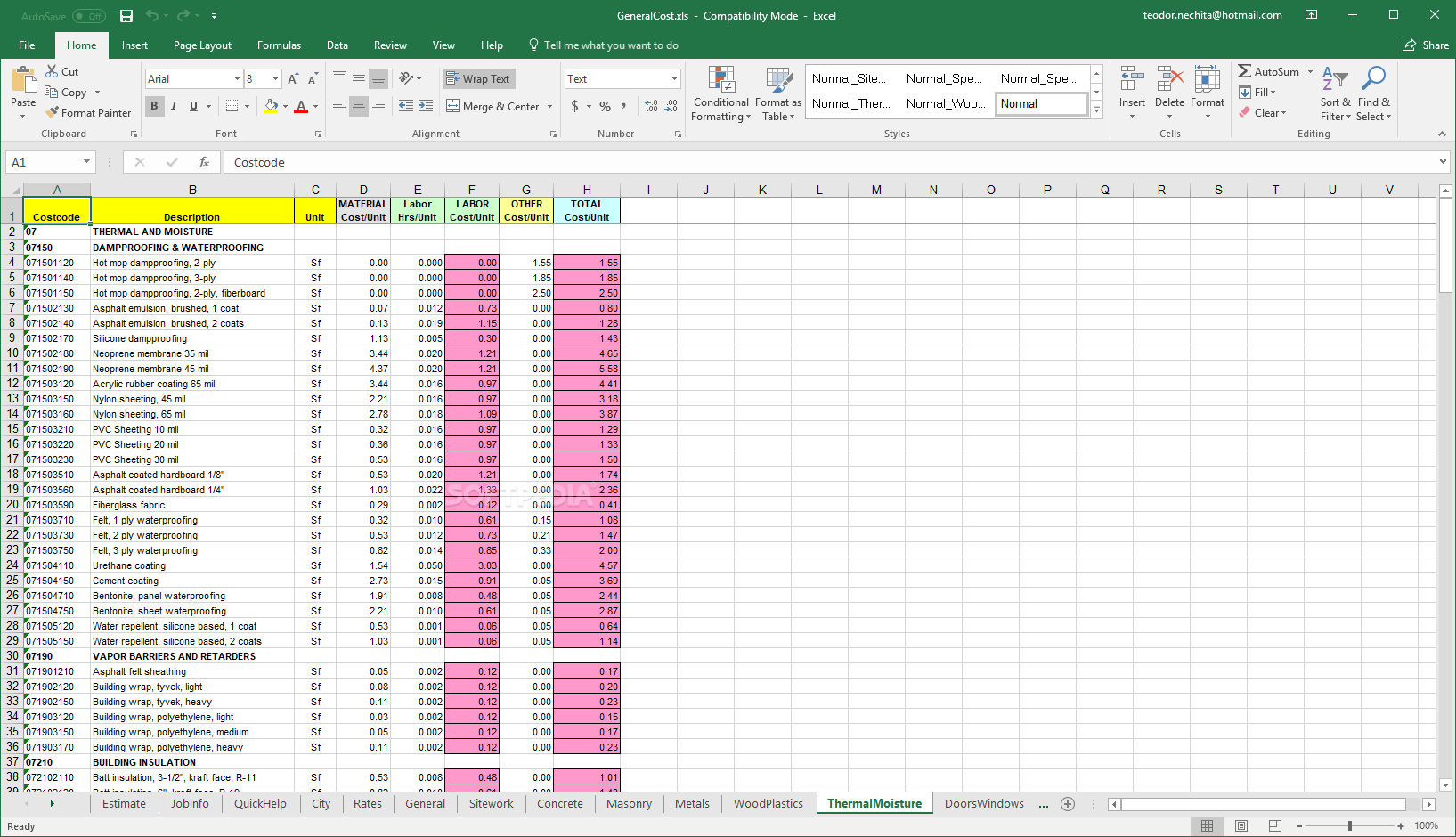Add a new sheet with plus icon
Screen dimensions: 1456x837
1068,804
